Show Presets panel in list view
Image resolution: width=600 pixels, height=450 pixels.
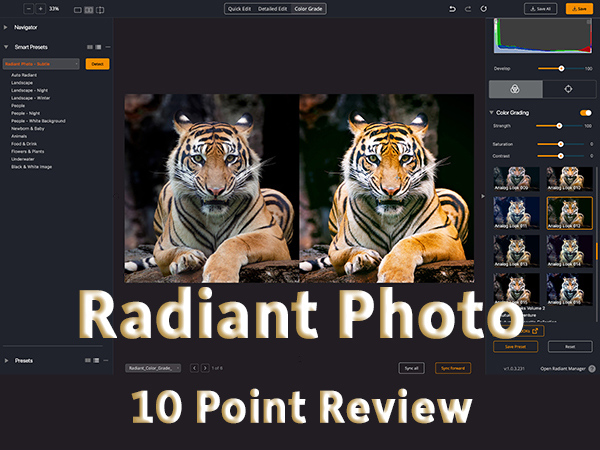(96, 360)
